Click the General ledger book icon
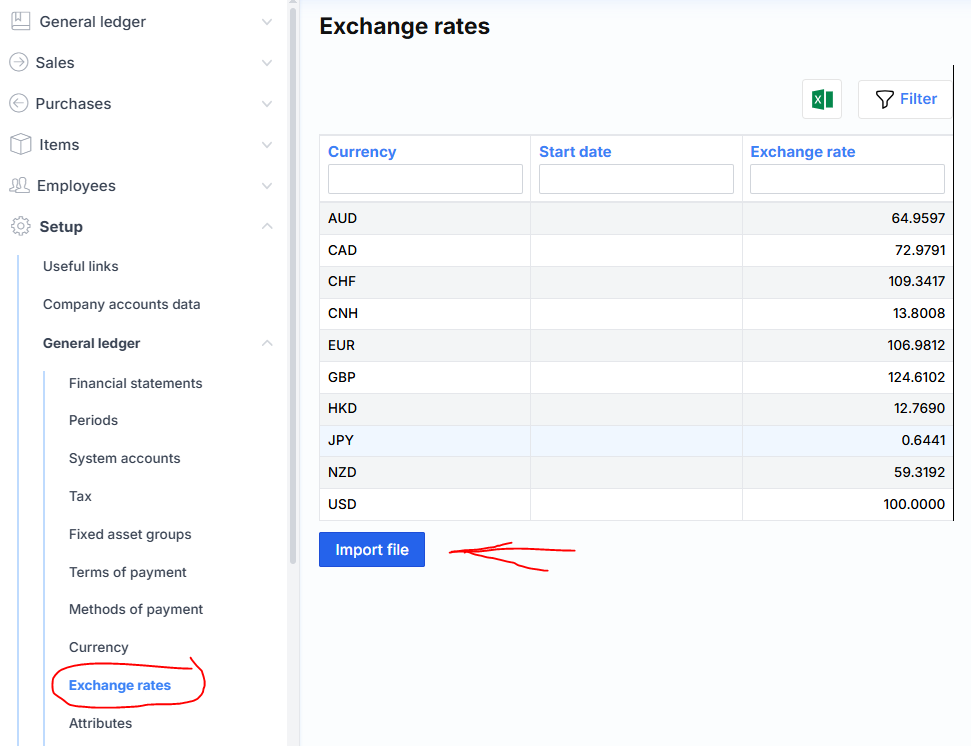 coord(20,21)
